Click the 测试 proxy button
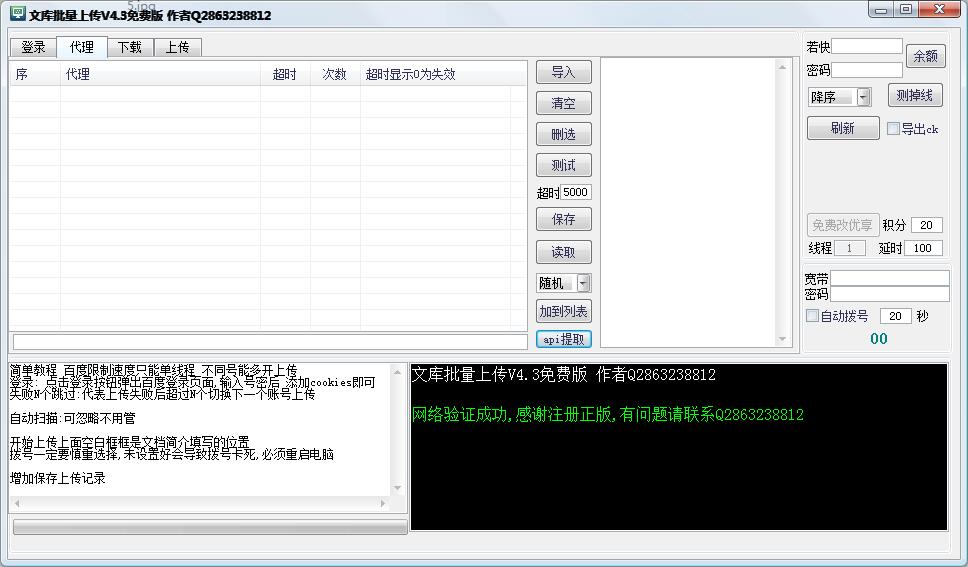Screen dimensions: 968x567 coord(564,165)
